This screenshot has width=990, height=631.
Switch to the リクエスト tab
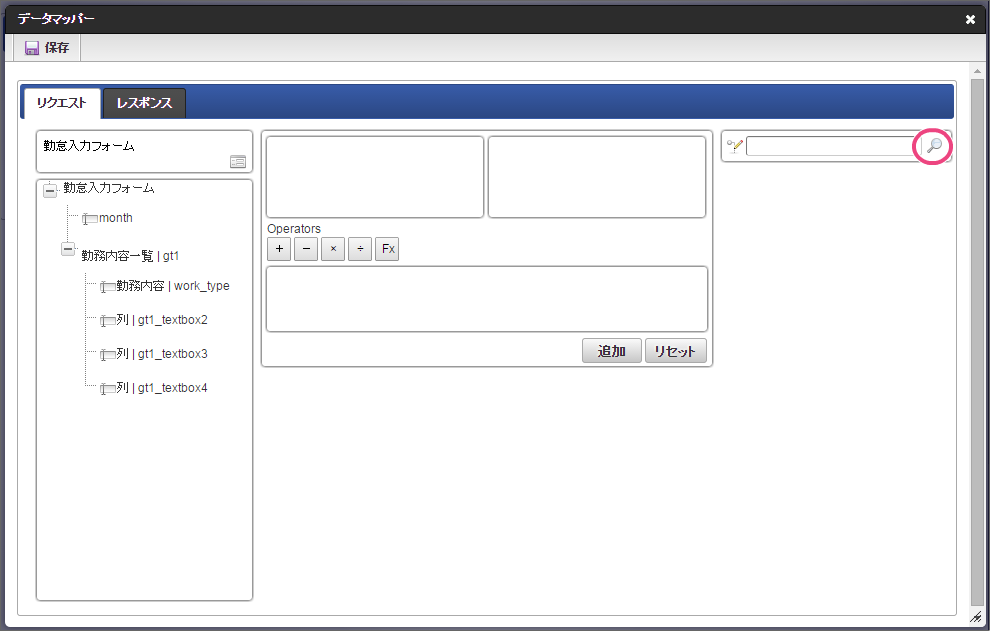coord(61,103)
